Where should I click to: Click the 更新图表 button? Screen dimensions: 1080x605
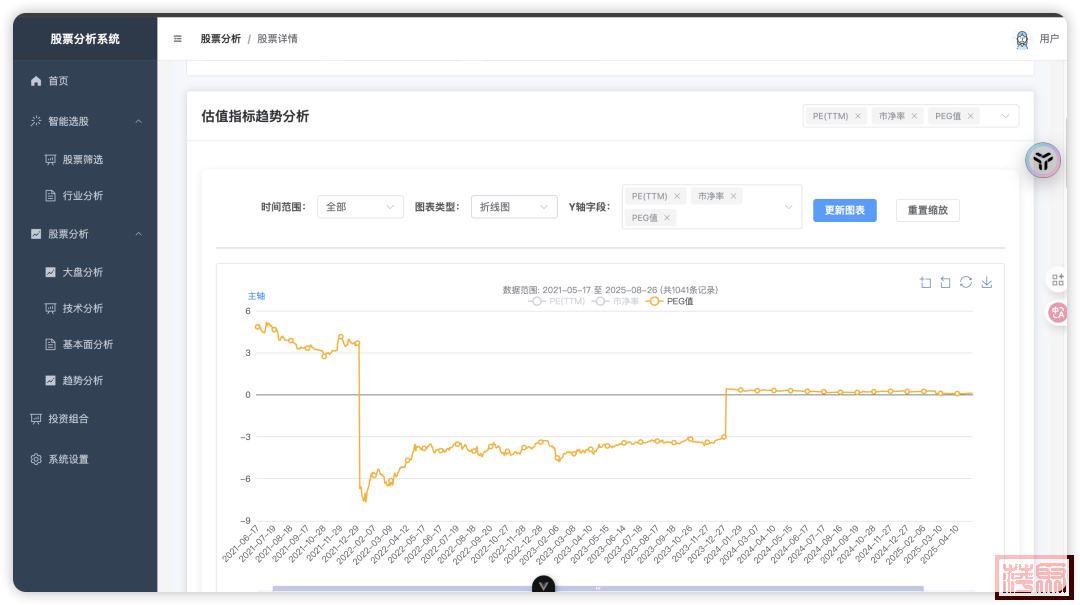(844, 210)
